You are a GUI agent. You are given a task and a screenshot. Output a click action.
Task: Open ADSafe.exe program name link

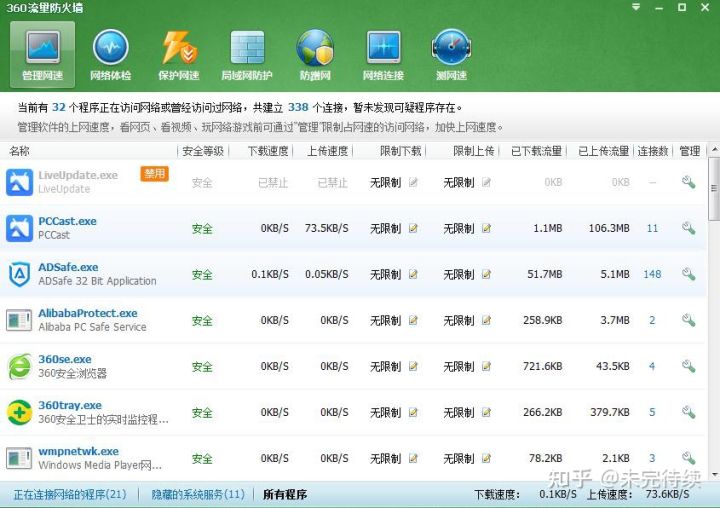point(68,267)
